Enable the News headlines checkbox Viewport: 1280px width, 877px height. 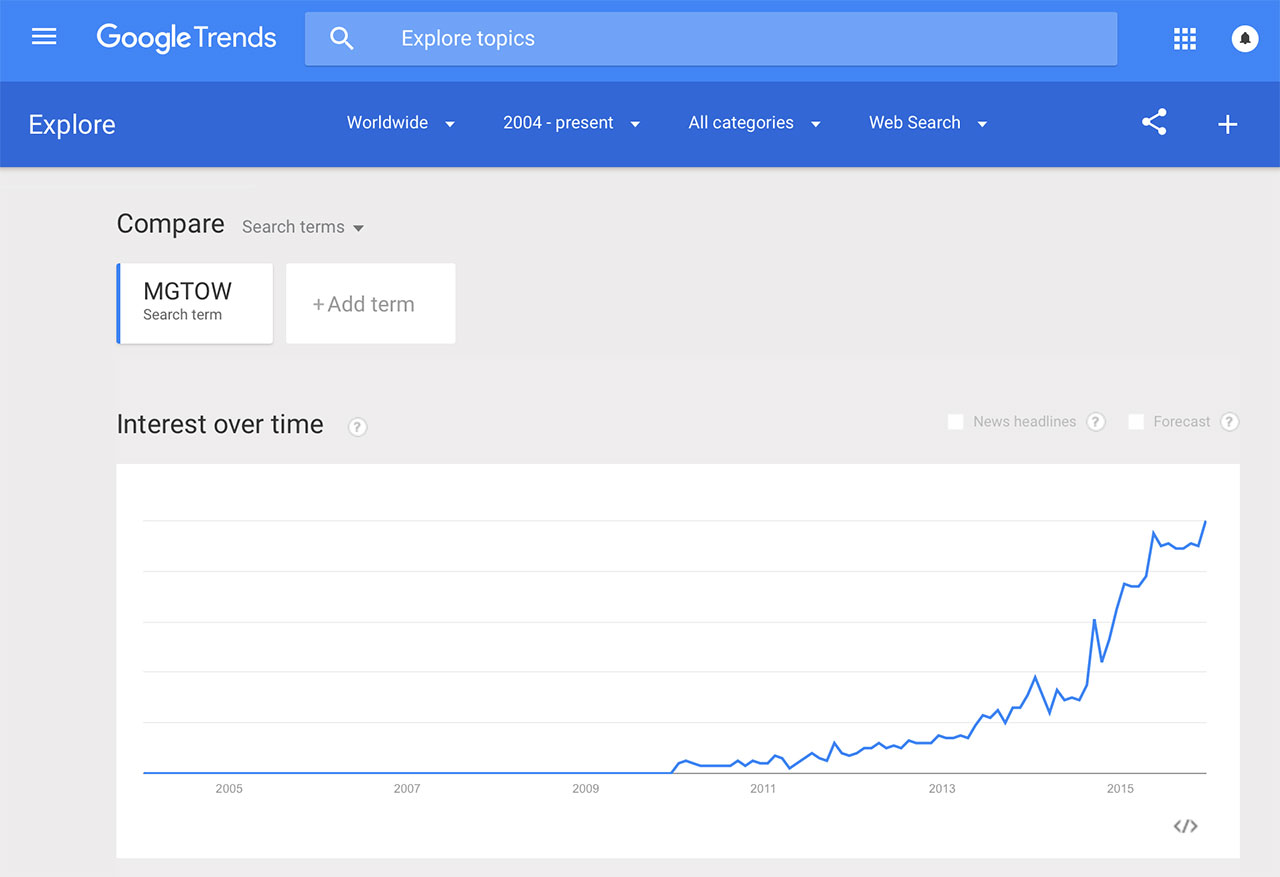[955, 422]
